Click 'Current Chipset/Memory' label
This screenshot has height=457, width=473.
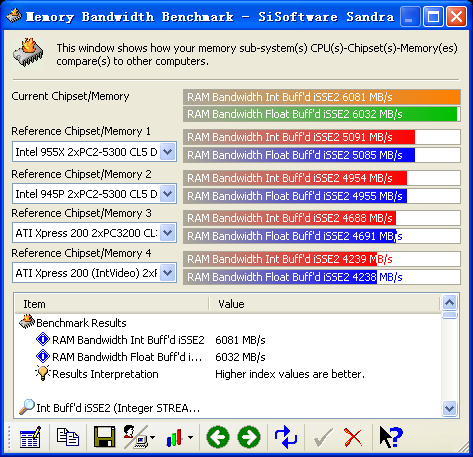[x=70, y=96]
